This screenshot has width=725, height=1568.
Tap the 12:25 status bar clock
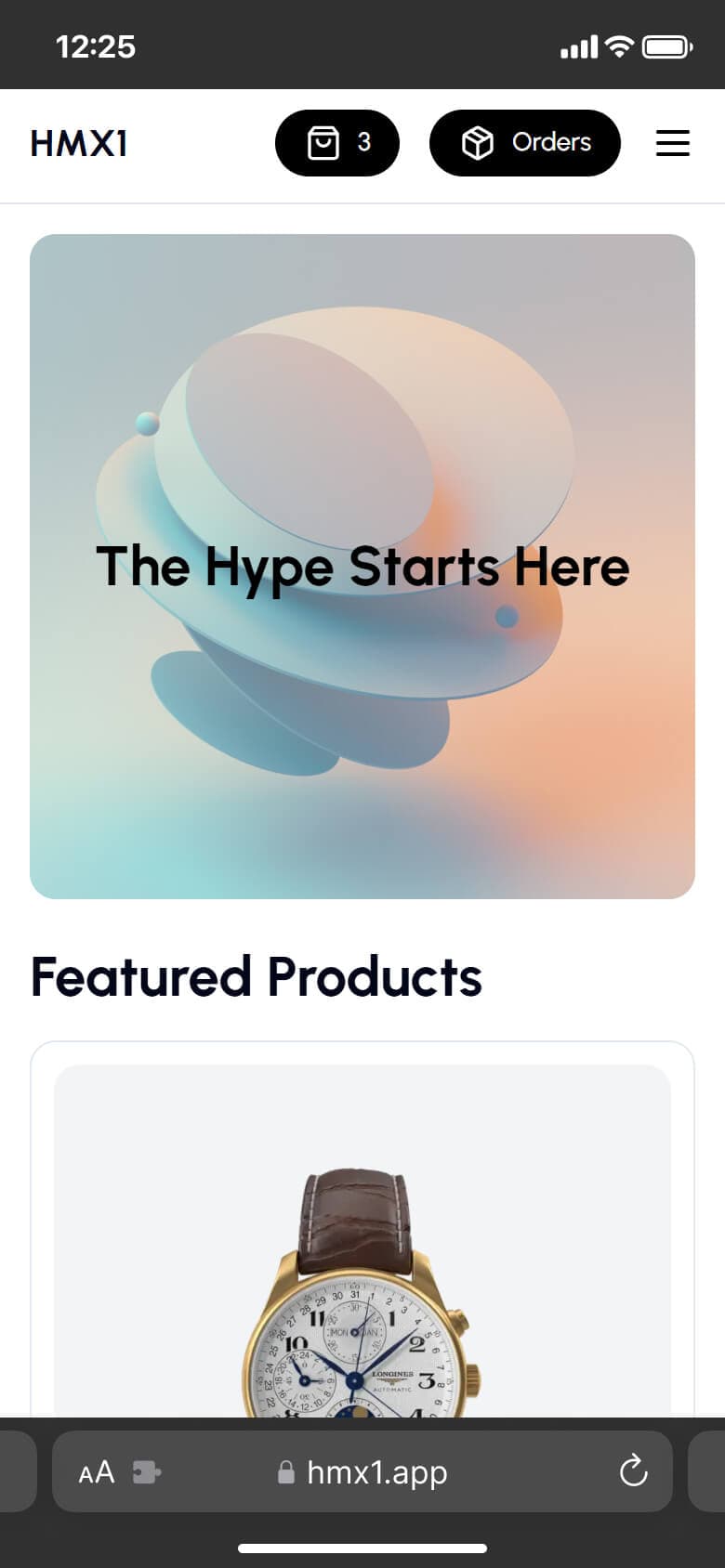pos(96,46)
